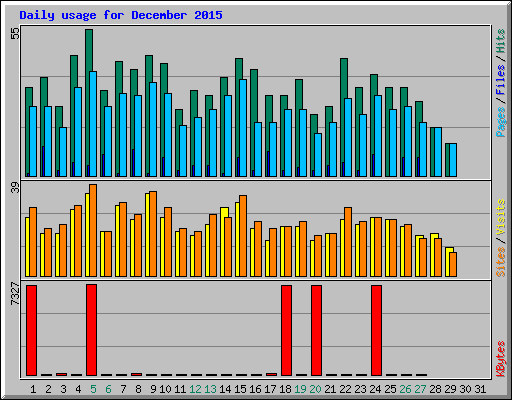Image resolution: width=512 pixels, height=400 pixels.
Task: Click the 'Files' legend label
Action: click(501, 80)
